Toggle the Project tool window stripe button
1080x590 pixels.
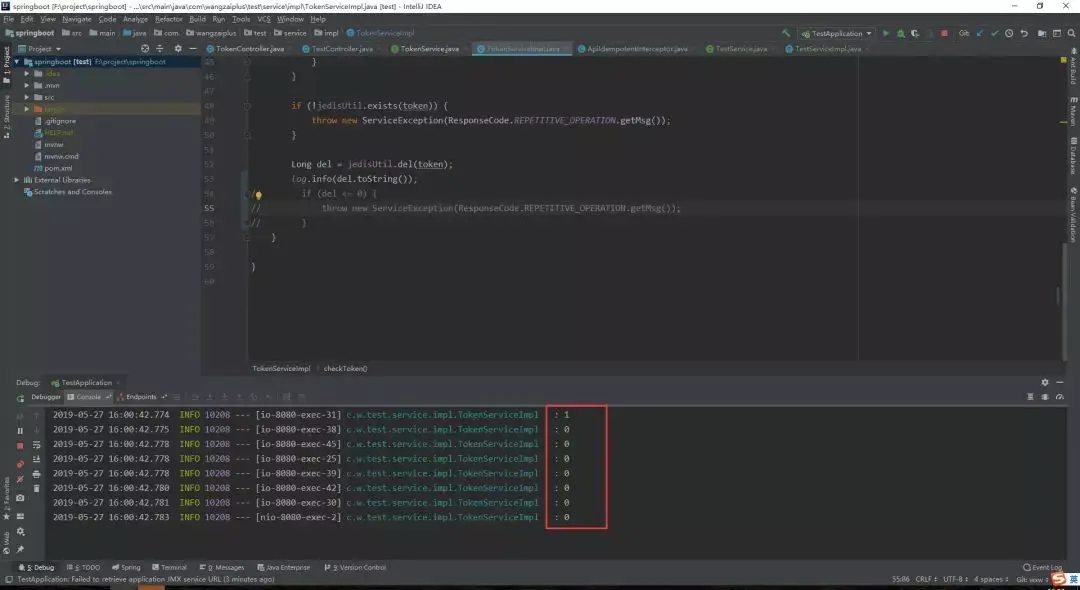click(x=6, y=65)
